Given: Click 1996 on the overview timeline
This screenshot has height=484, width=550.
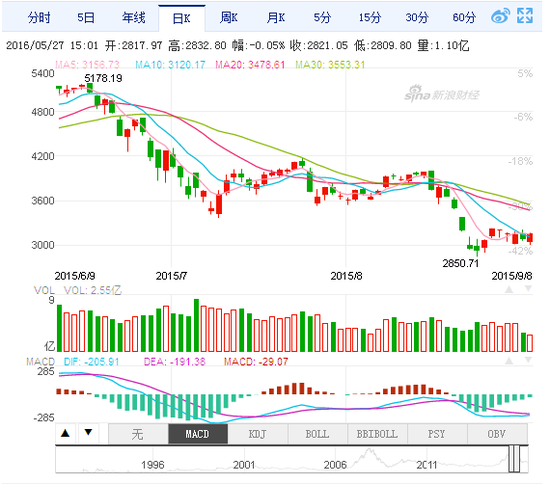Looking at the screenshot, I should coord(153,465).
